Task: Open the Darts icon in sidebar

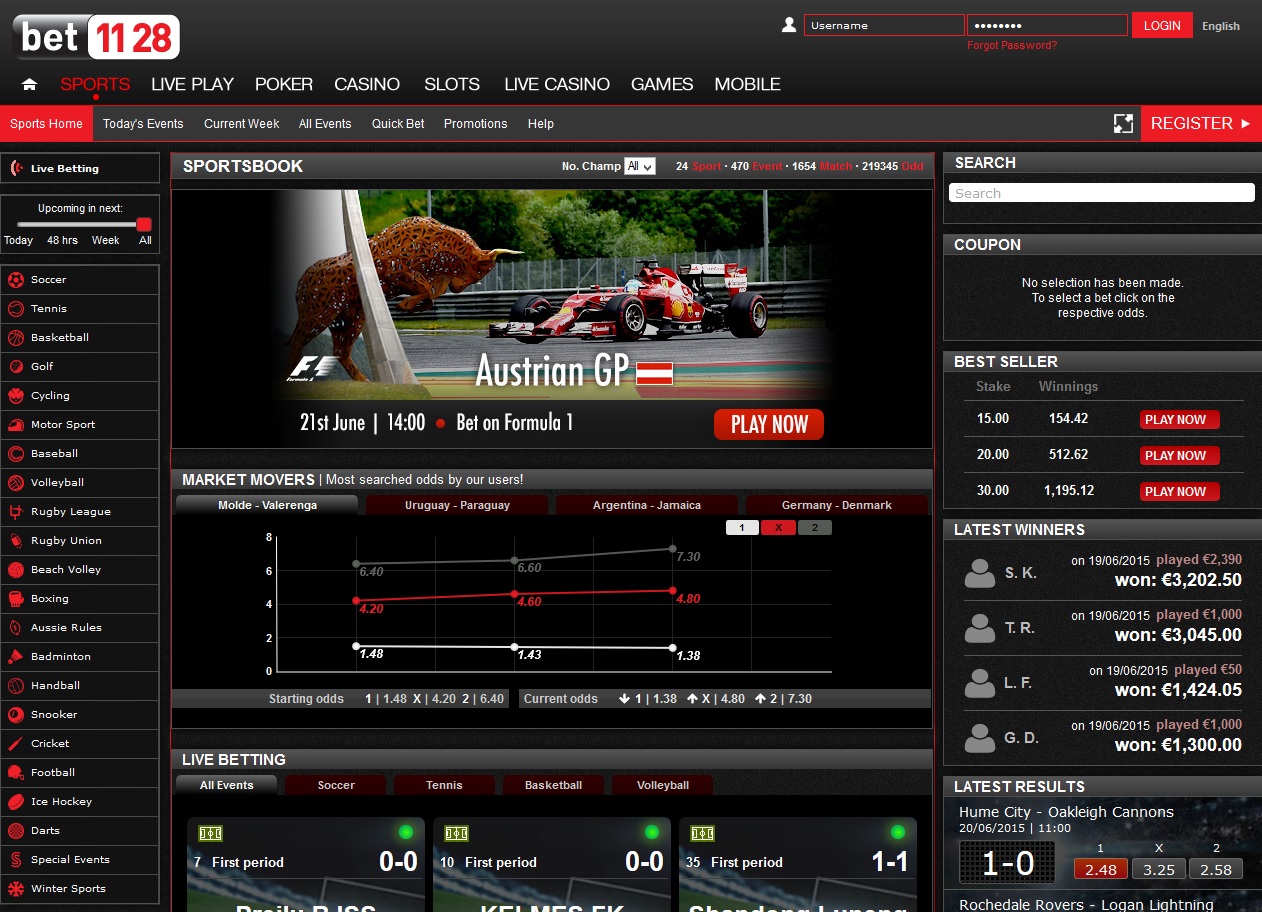Action: coord(15,831)
